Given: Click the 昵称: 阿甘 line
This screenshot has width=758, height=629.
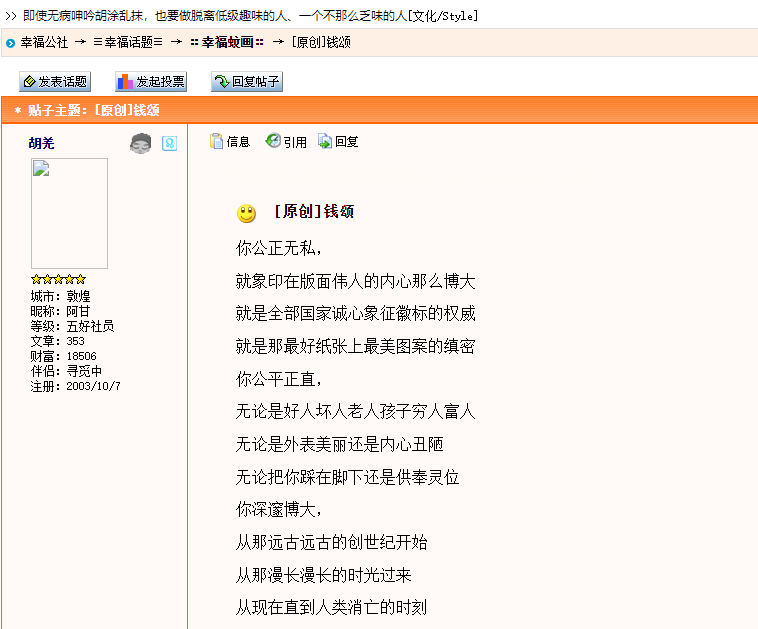Looking at the screenshot, I should point(60,311).
